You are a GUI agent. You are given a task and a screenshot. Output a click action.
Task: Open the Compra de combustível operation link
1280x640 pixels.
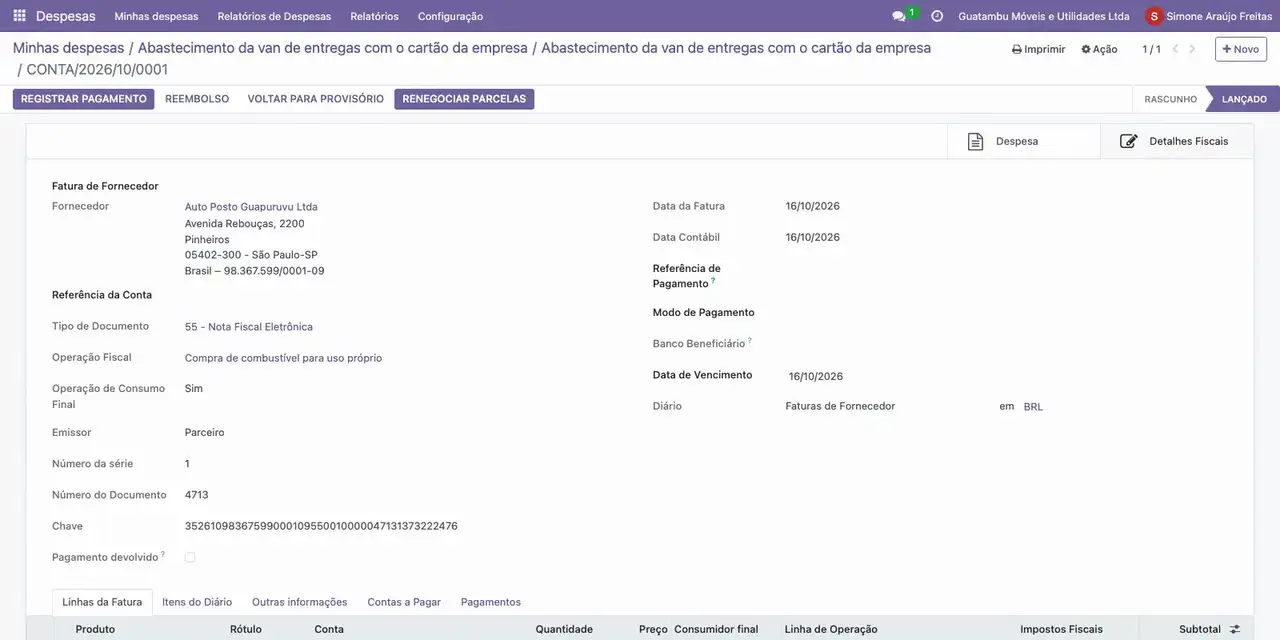[x=283, y=358]
